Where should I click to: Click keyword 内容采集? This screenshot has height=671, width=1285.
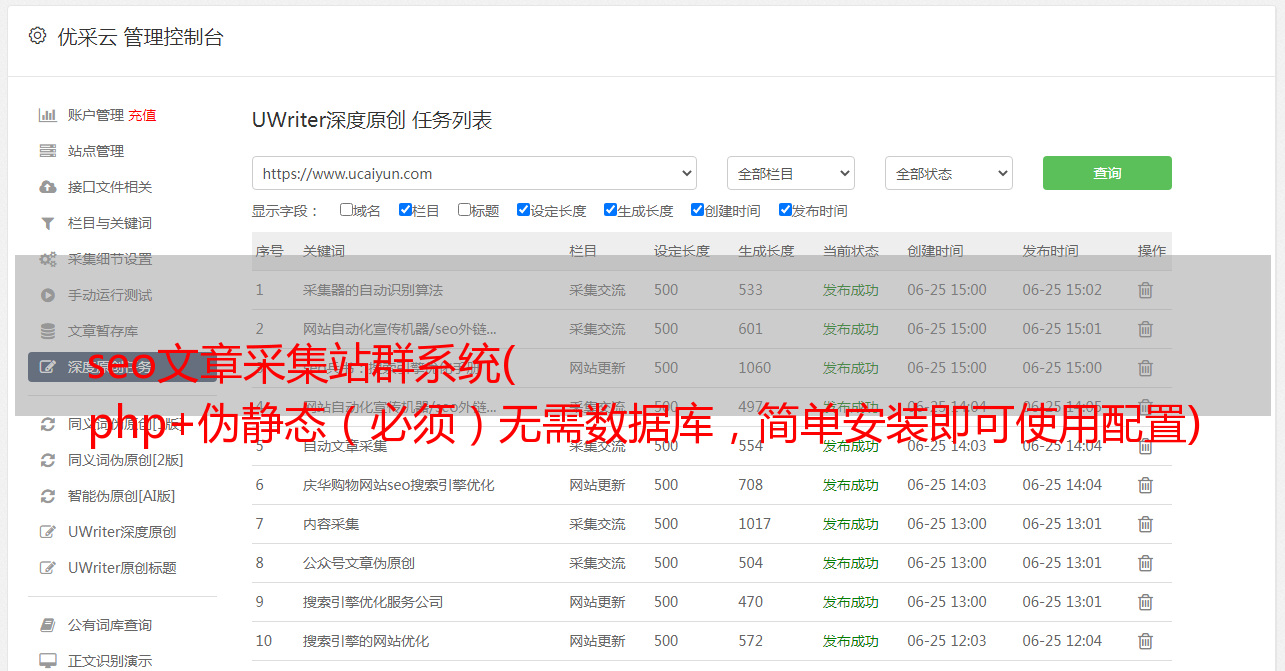331,524
